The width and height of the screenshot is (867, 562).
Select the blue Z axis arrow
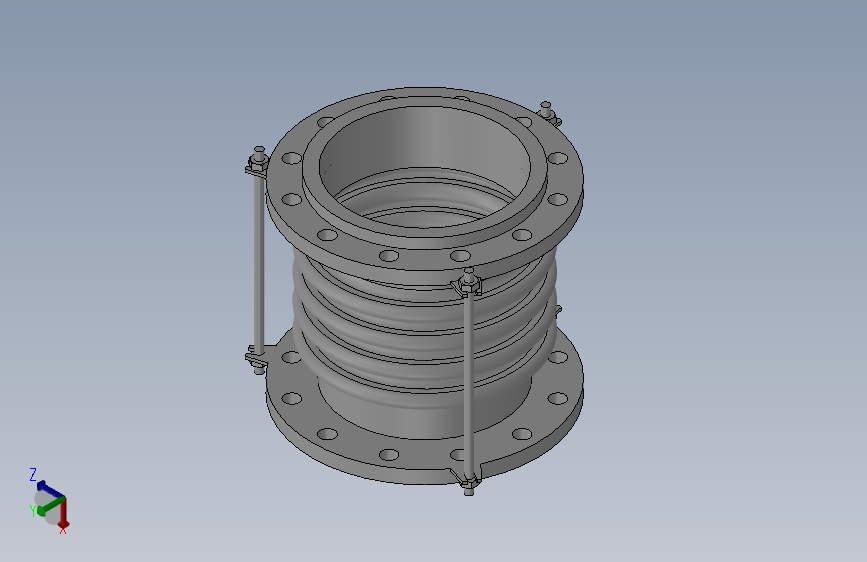49,488
